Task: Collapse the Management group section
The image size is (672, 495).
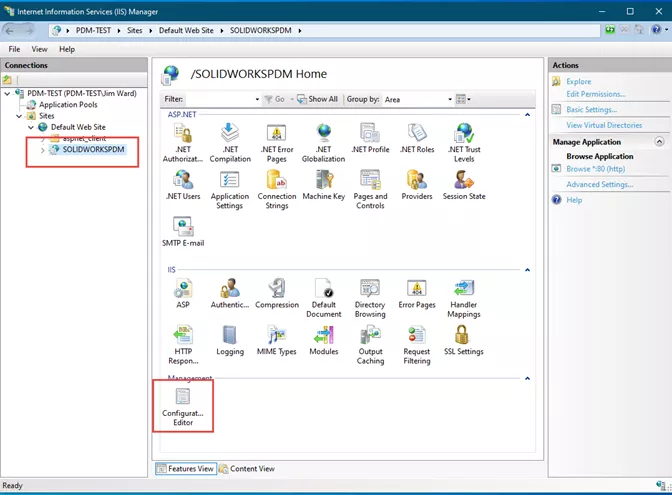Action: tap(528, 378)
